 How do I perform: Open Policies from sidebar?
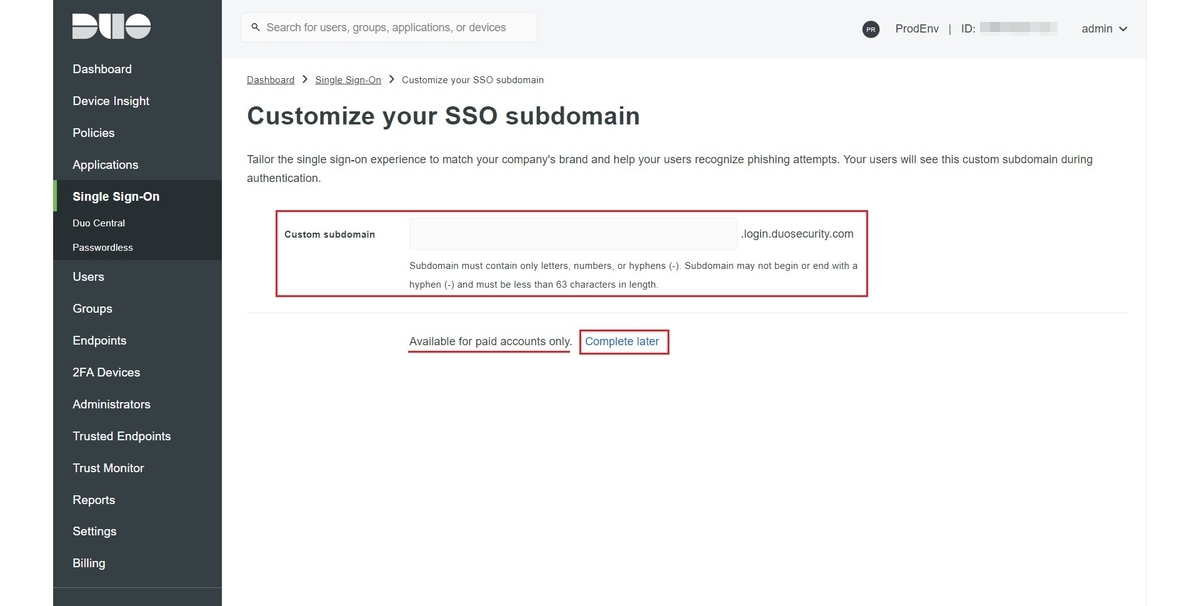pyautogui.click(x=93, y=133)
